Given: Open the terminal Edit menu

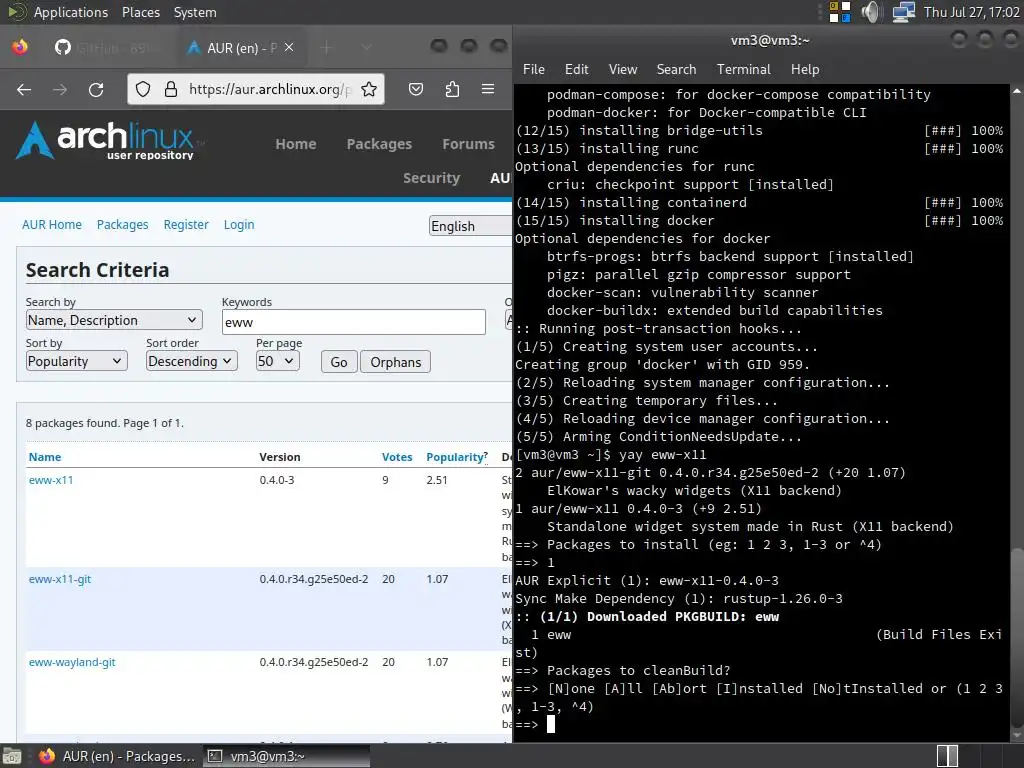Looking at the screenshot, I should 577,69.
